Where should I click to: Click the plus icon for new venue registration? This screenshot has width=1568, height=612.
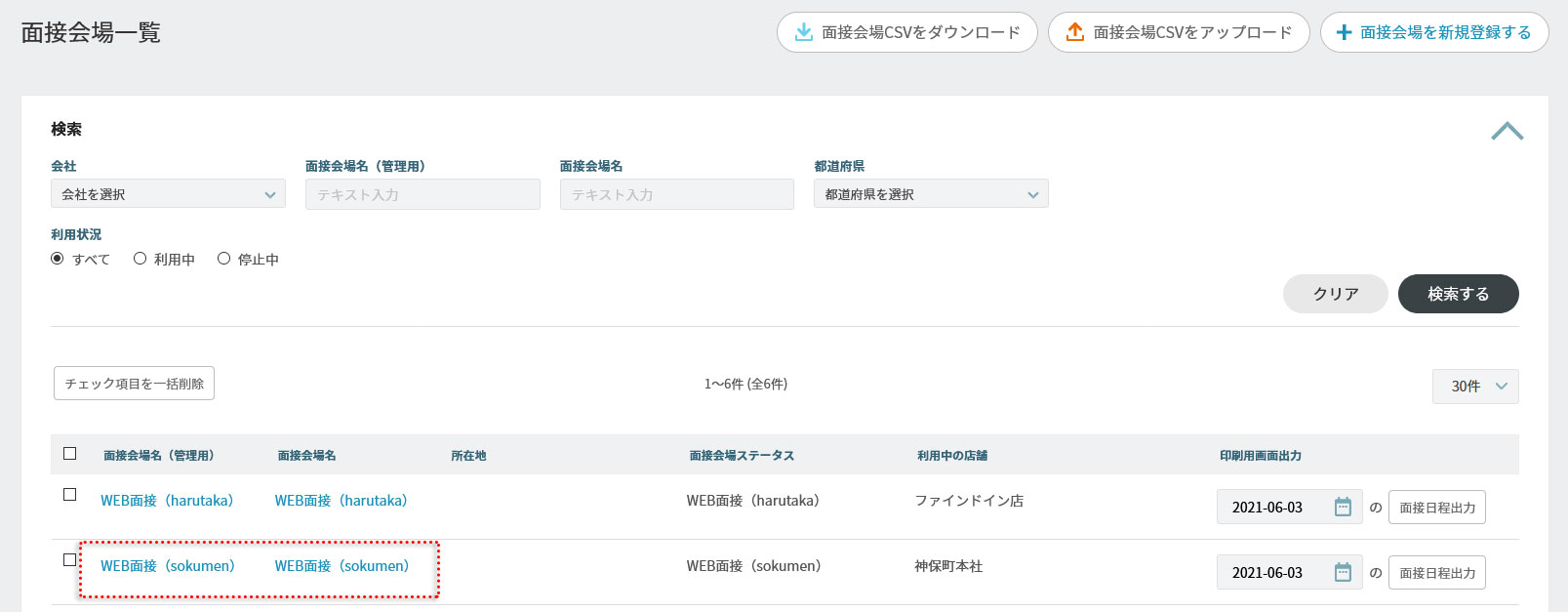pyautogui.click(x=1344, y=32)
